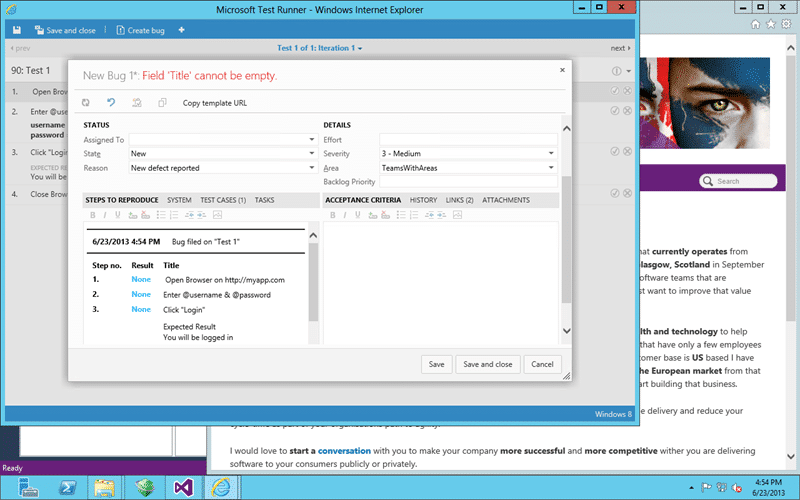Open the Reason dropdown showing New defect reported
This screenshot has width=800, height=500.
[x=311, y=167]
